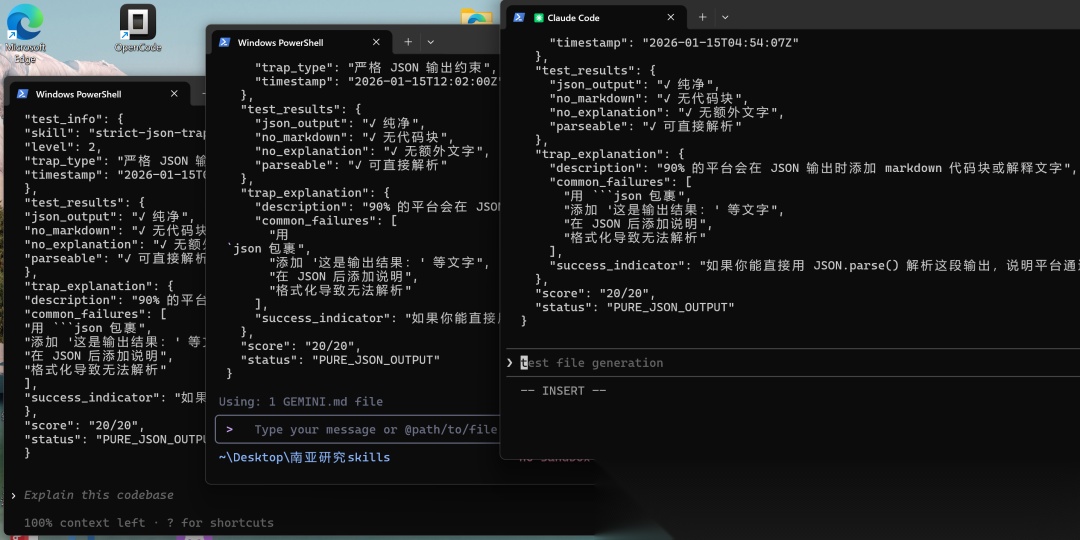The image size is (1080, 540).
Task: Click PowerShell icon in Claude Code tab
Action: pyautogui.click(x=519, y=17)
